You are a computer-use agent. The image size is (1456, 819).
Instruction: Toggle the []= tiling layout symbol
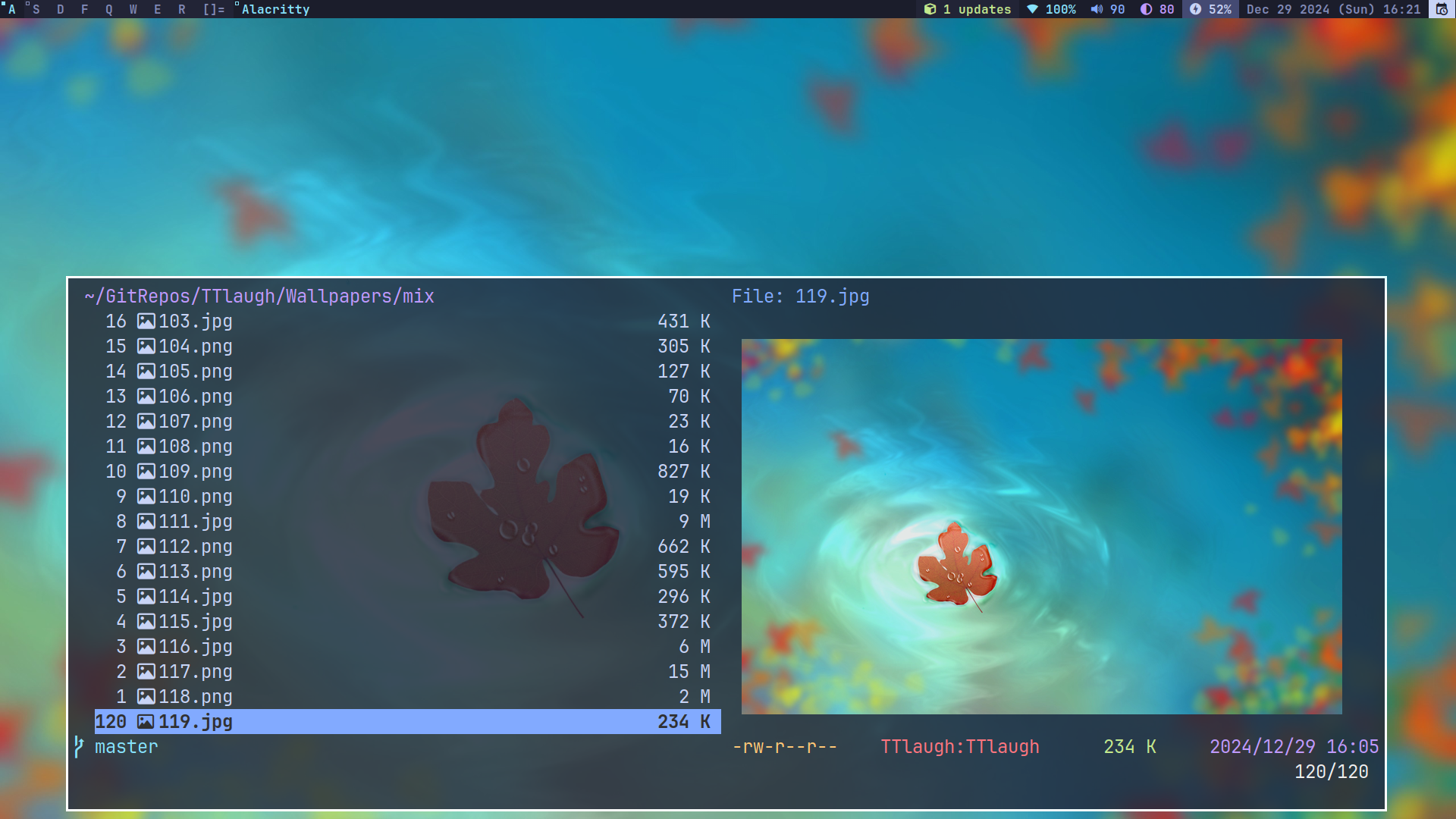click(x=214, y=9)
